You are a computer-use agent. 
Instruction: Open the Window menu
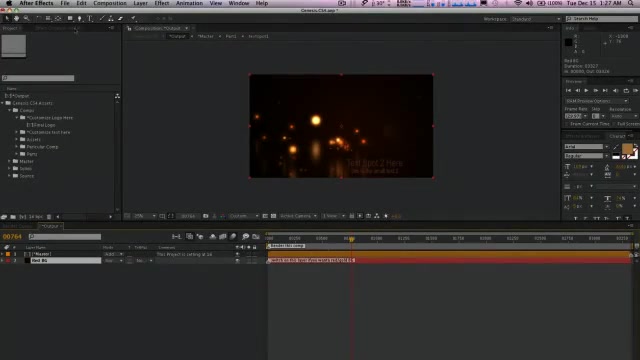click(239, 3)
